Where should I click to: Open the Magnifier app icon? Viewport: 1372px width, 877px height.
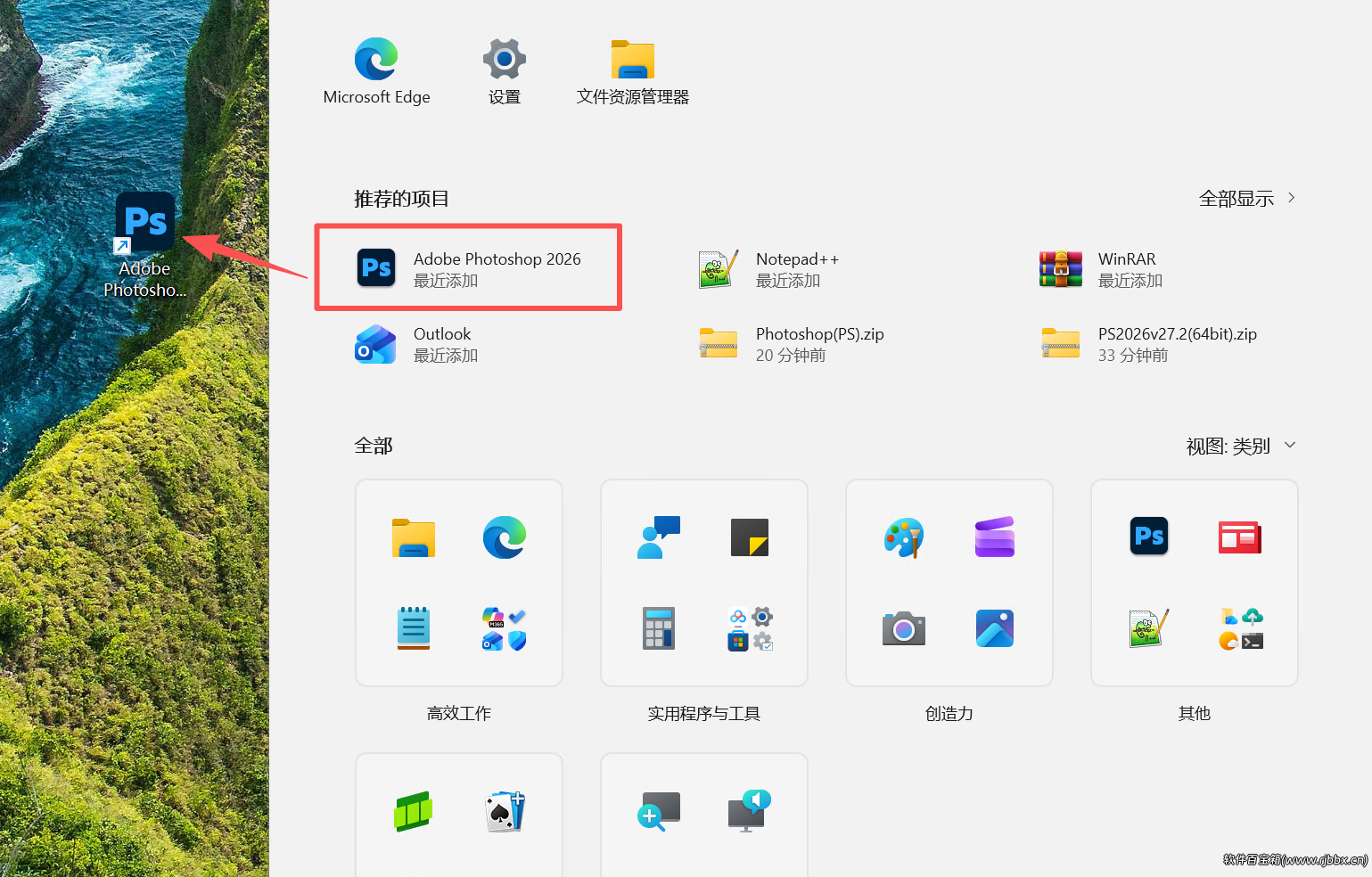[659, 811]
